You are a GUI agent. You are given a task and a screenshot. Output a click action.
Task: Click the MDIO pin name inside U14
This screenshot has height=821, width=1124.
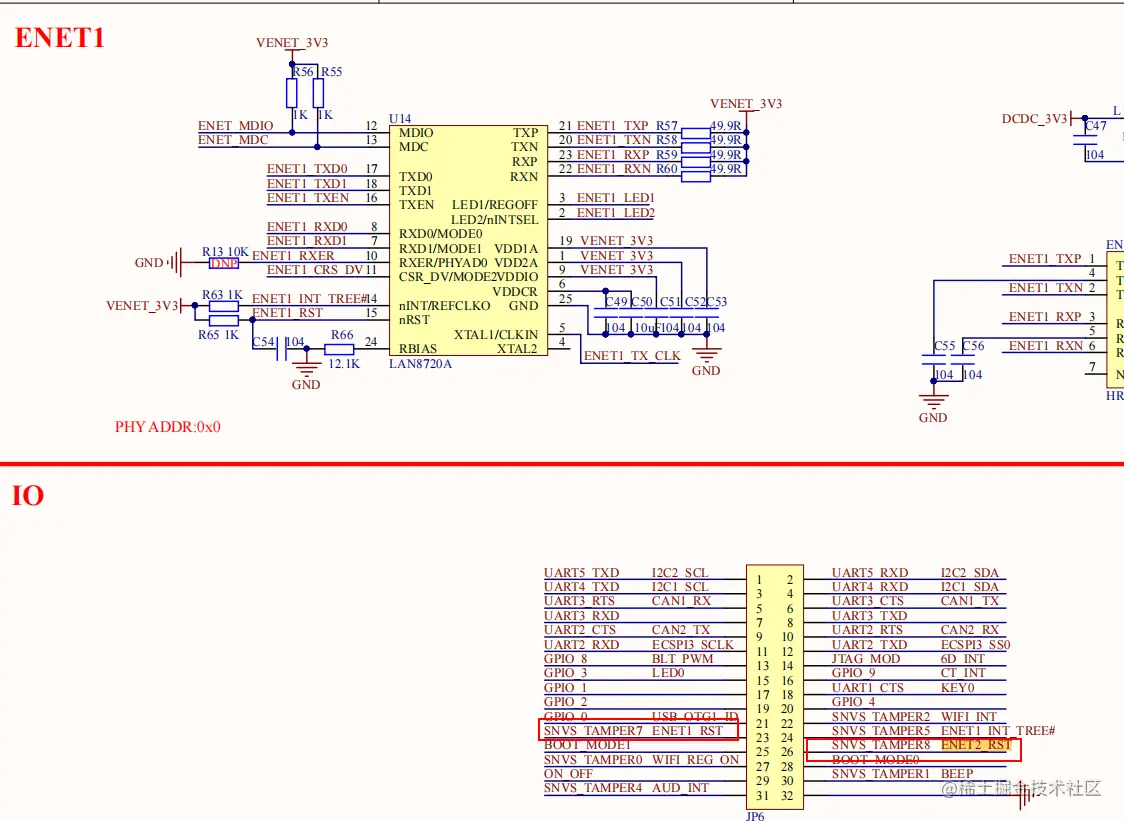click(x=416, y=133)
